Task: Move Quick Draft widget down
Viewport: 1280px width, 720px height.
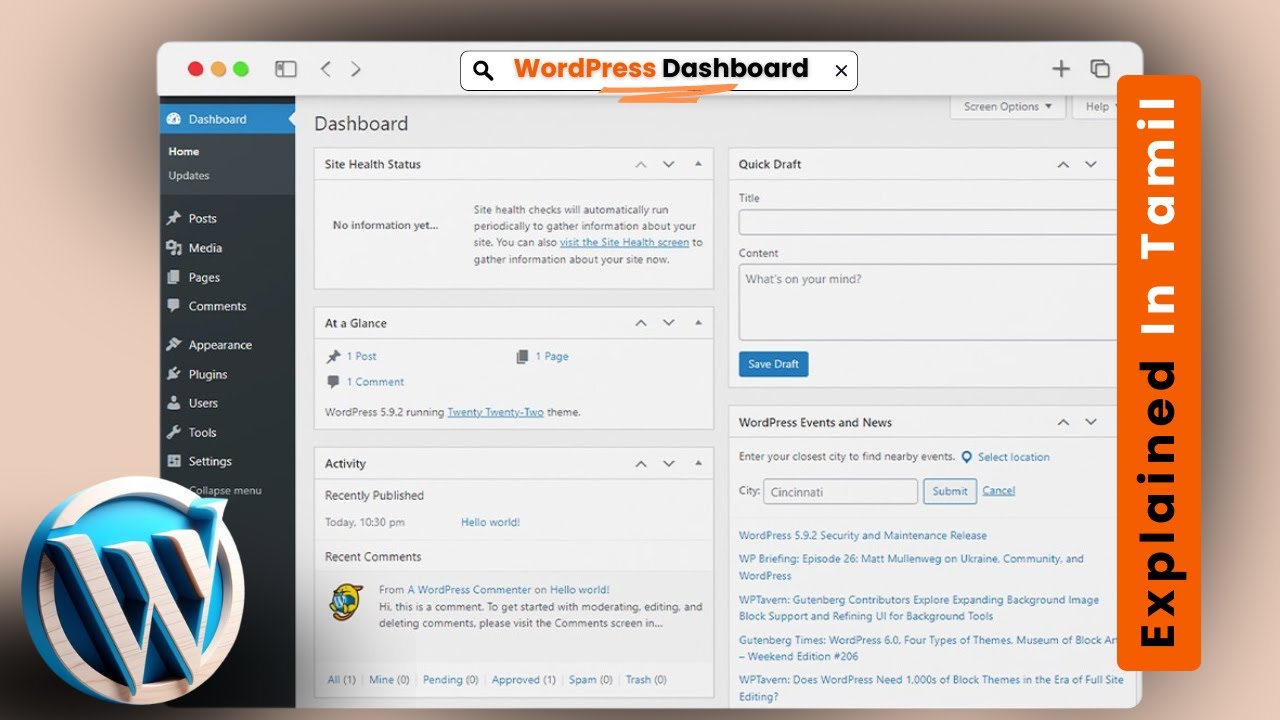Action: [x=1091, y=164]
